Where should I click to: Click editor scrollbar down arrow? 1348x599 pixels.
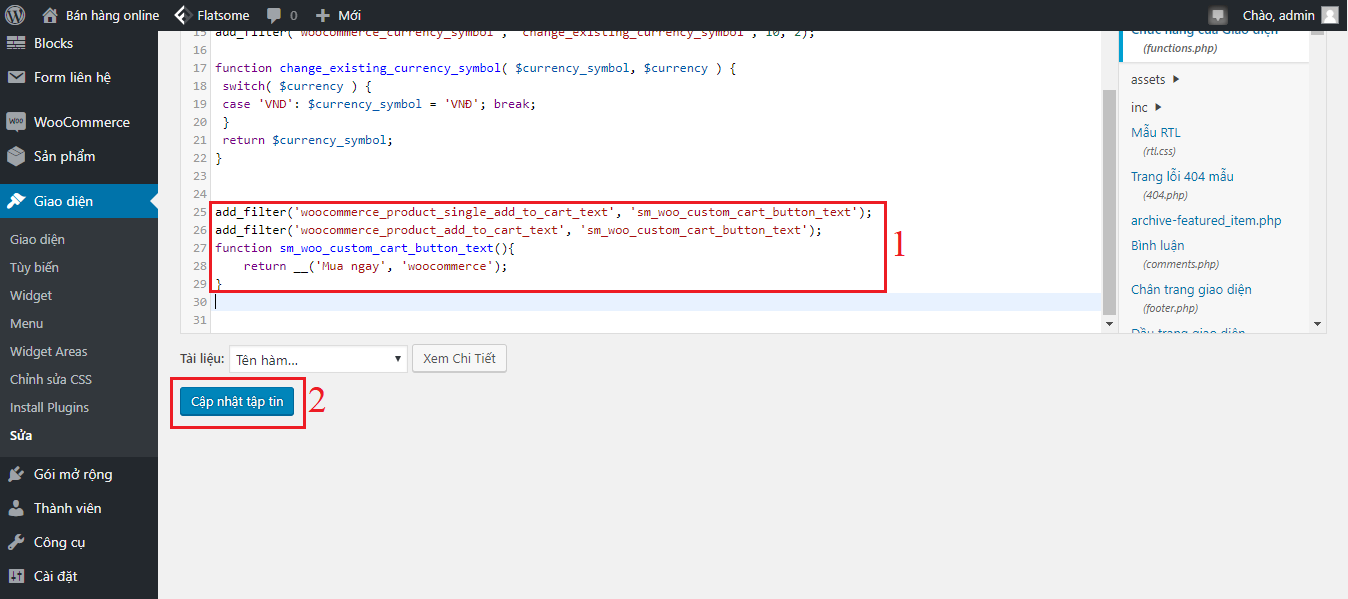tap(1109, 324)
